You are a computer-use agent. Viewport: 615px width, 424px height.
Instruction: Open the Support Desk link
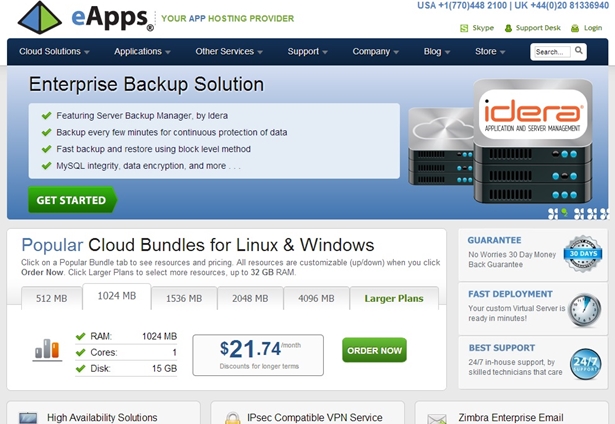(x=538, y=28)
